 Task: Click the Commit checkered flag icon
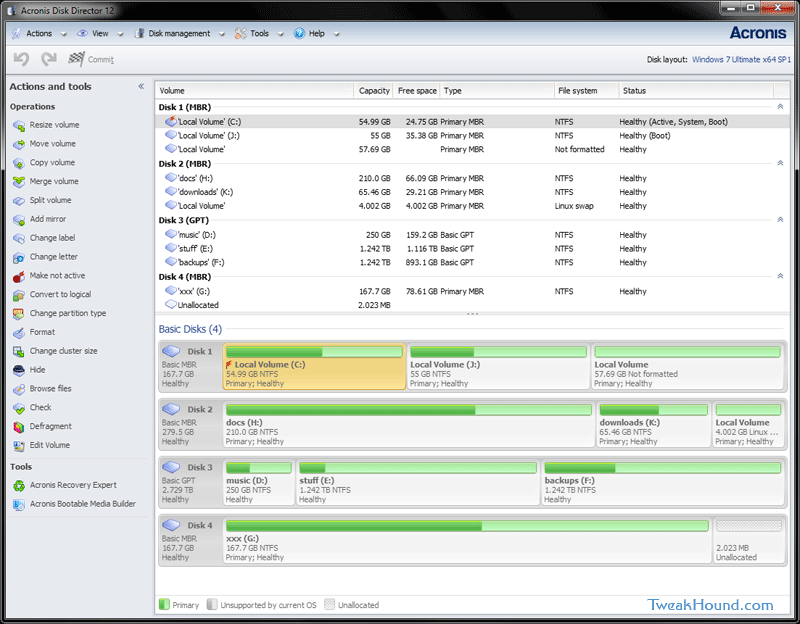77,59
